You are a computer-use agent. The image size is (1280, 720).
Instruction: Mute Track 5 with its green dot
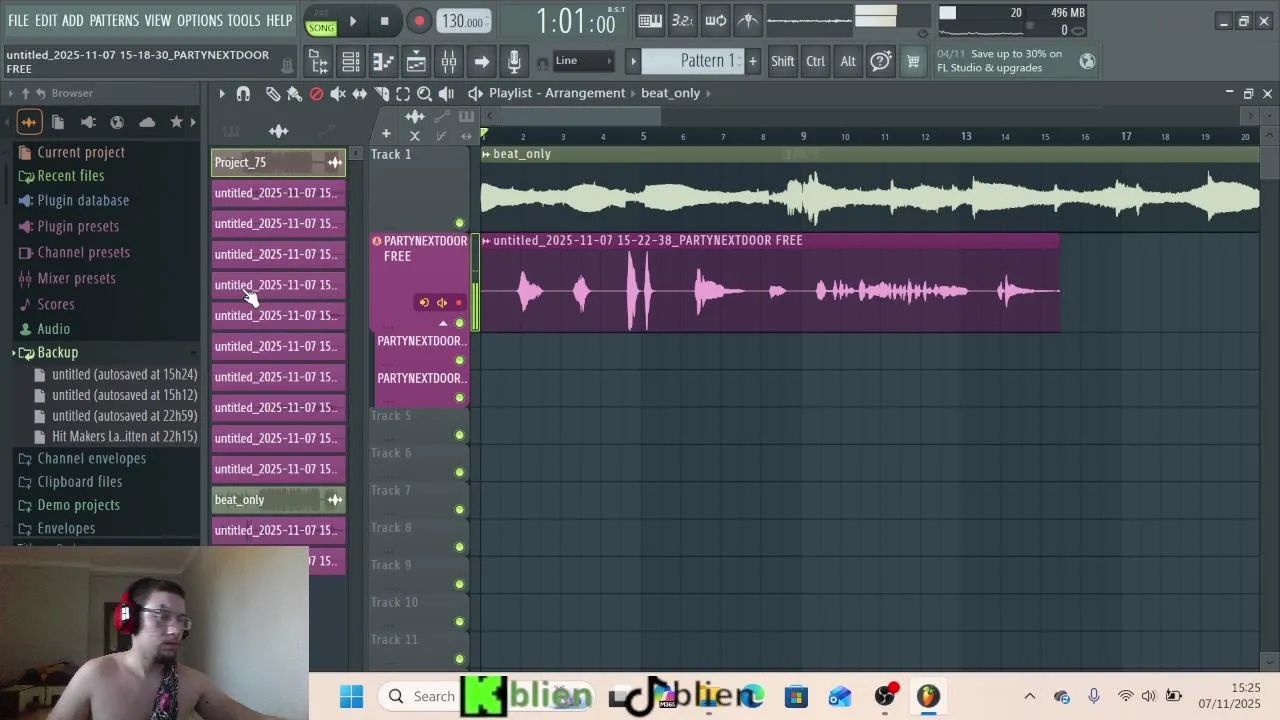point(460,435)
